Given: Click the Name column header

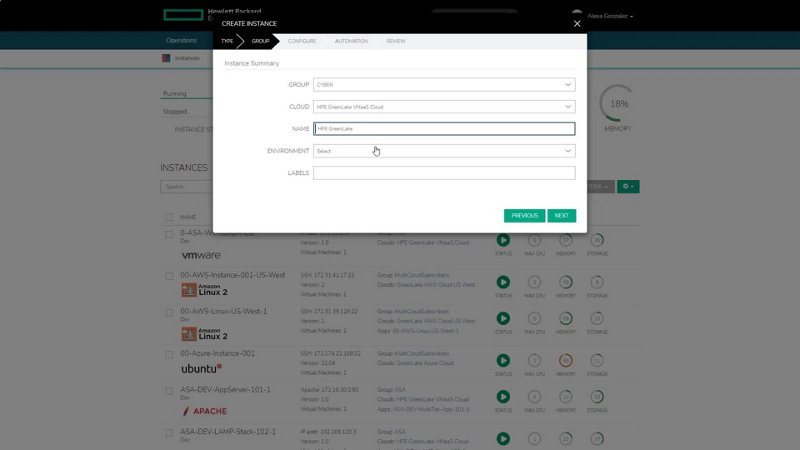Looking at the screenshot, I should pos(188,217).
